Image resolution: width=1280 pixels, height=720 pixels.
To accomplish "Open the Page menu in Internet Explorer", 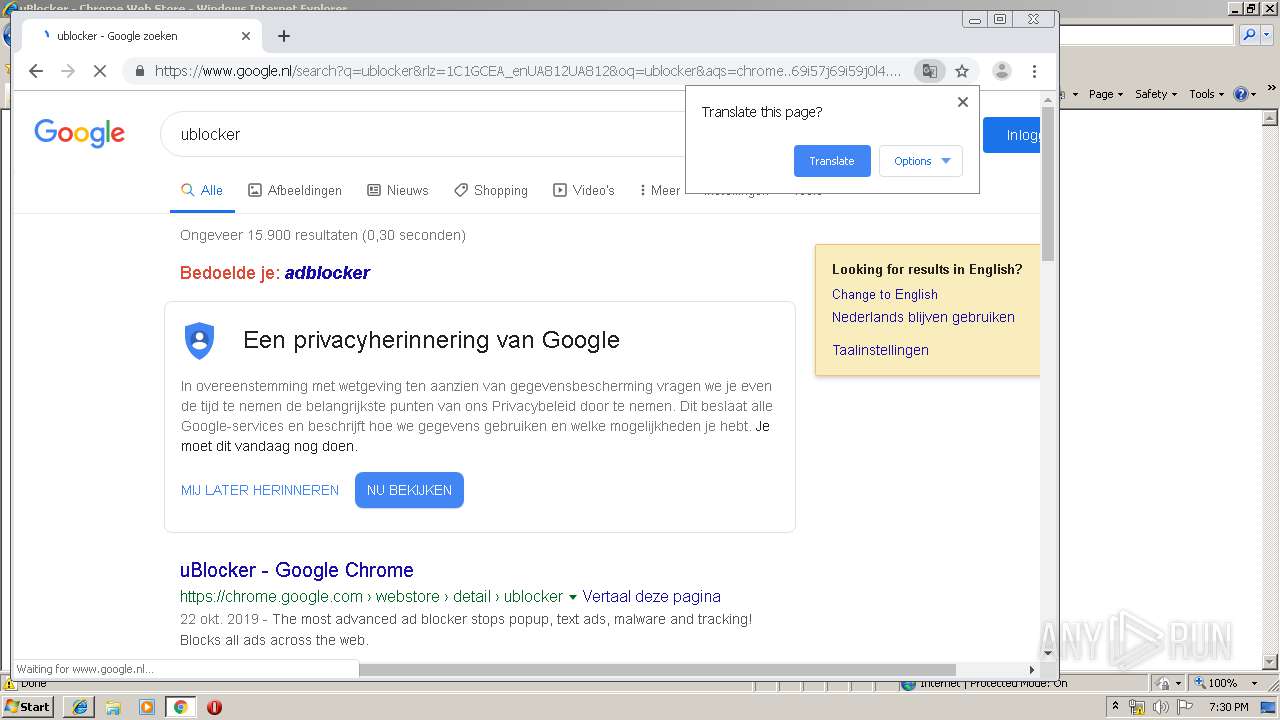I will 1105,94.
